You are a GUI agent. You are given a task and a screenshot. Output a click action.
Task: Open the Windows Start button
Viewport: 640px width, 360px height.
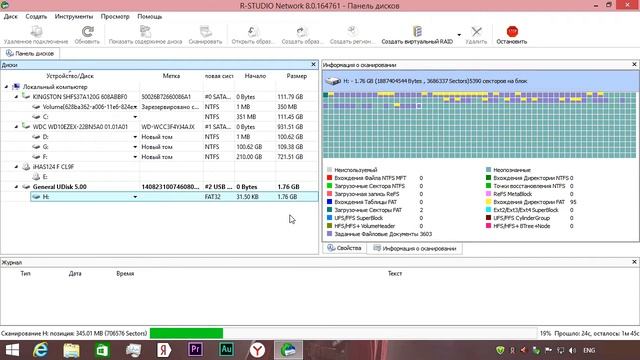[x=12, y=350]
